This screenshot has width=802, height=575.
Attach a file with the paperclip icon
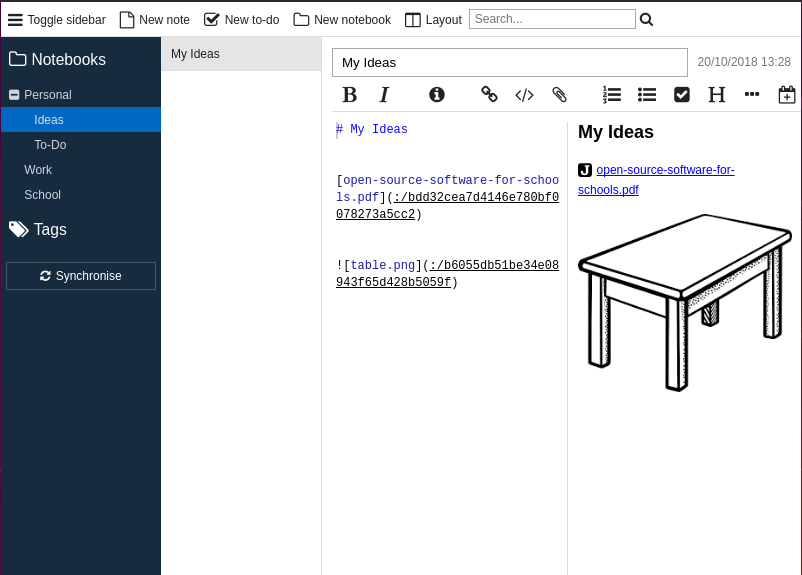coord(560,95)
